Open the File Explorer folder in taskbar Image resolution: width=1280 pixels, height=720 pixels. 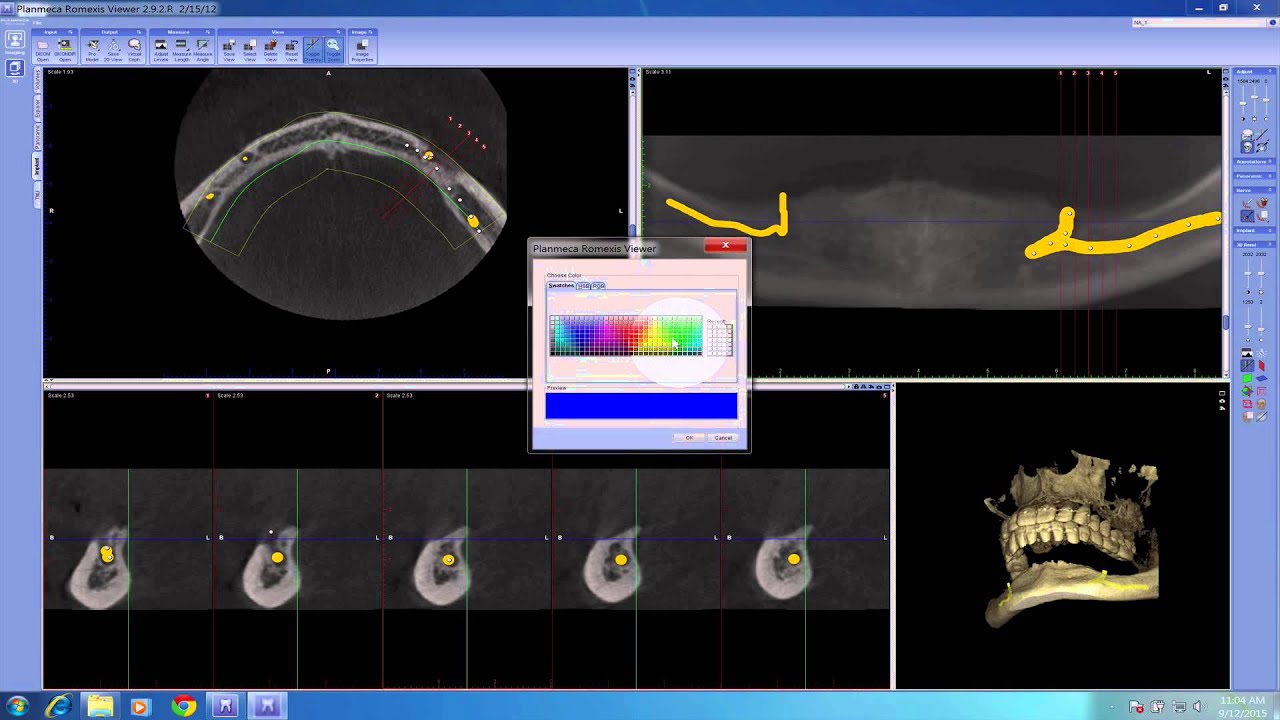click(x=100, y=706)
